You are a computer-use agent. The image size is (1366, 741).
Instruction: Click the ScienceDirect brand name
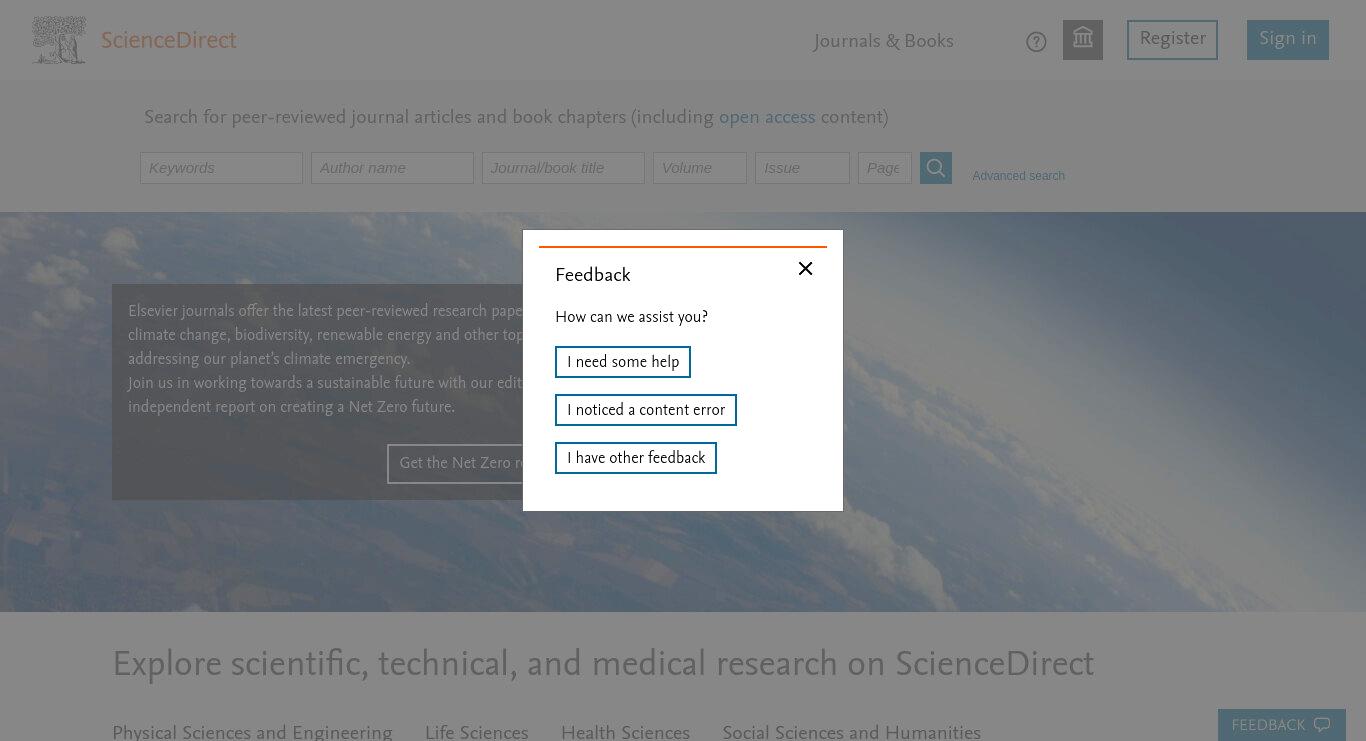[x=168, y=41]
